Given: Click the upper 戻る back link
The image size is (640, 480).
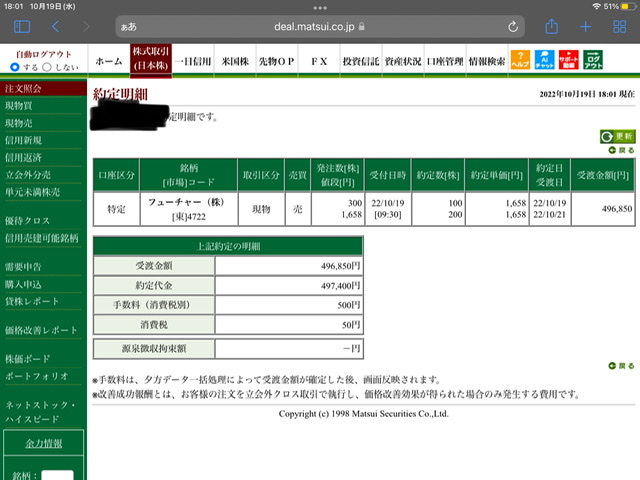Looking at the screenshot, I should tap(621, 150).
